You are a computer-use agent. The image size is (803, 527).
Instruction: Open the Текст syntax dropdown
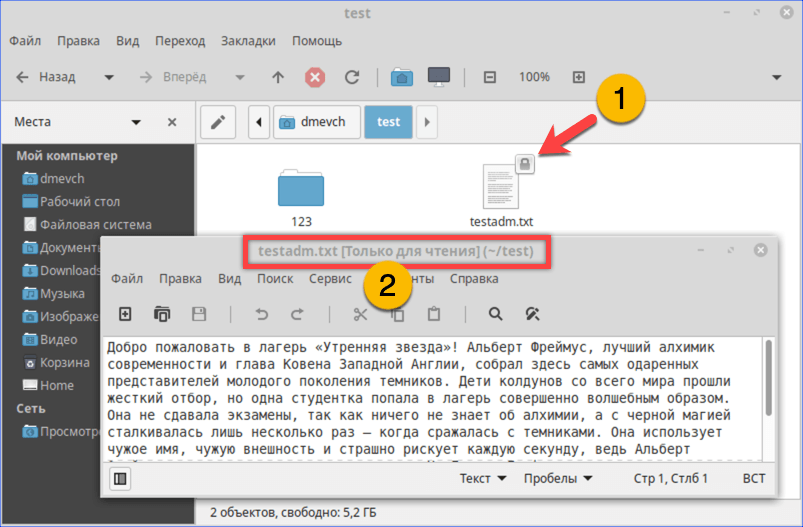[x=483, y=479]
